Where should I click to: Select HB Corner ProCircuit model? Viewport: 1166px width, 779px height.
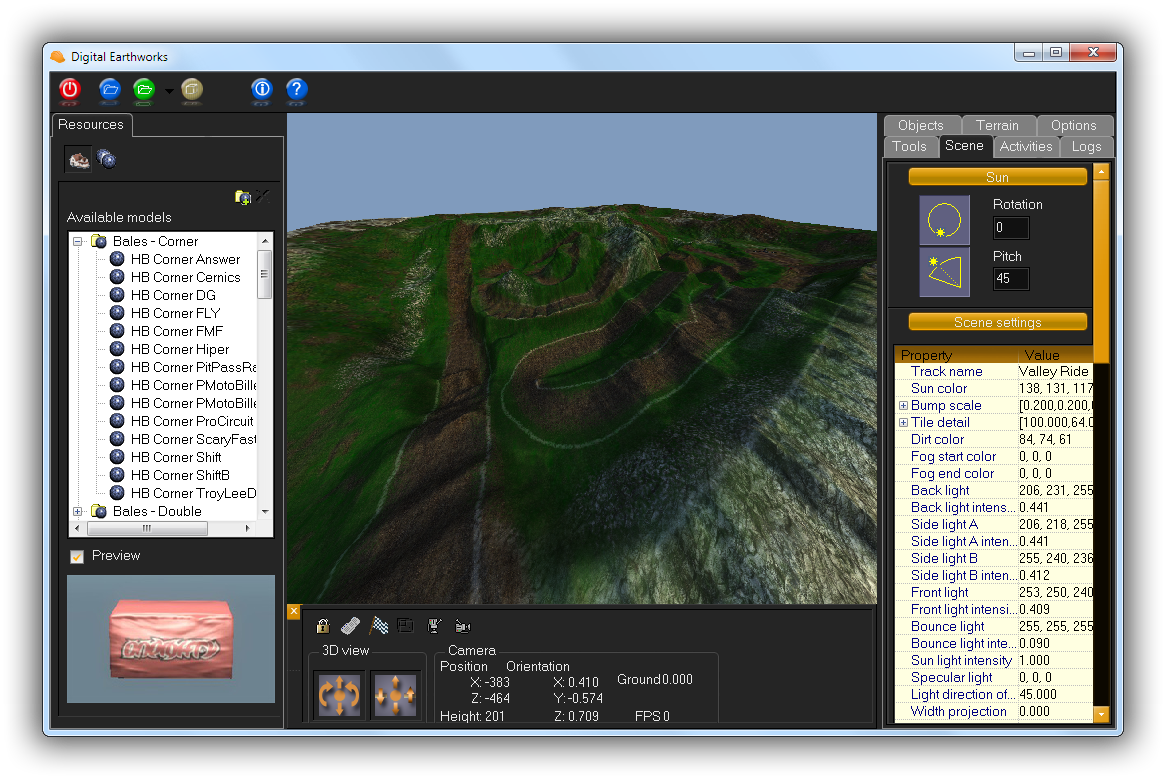192,421
